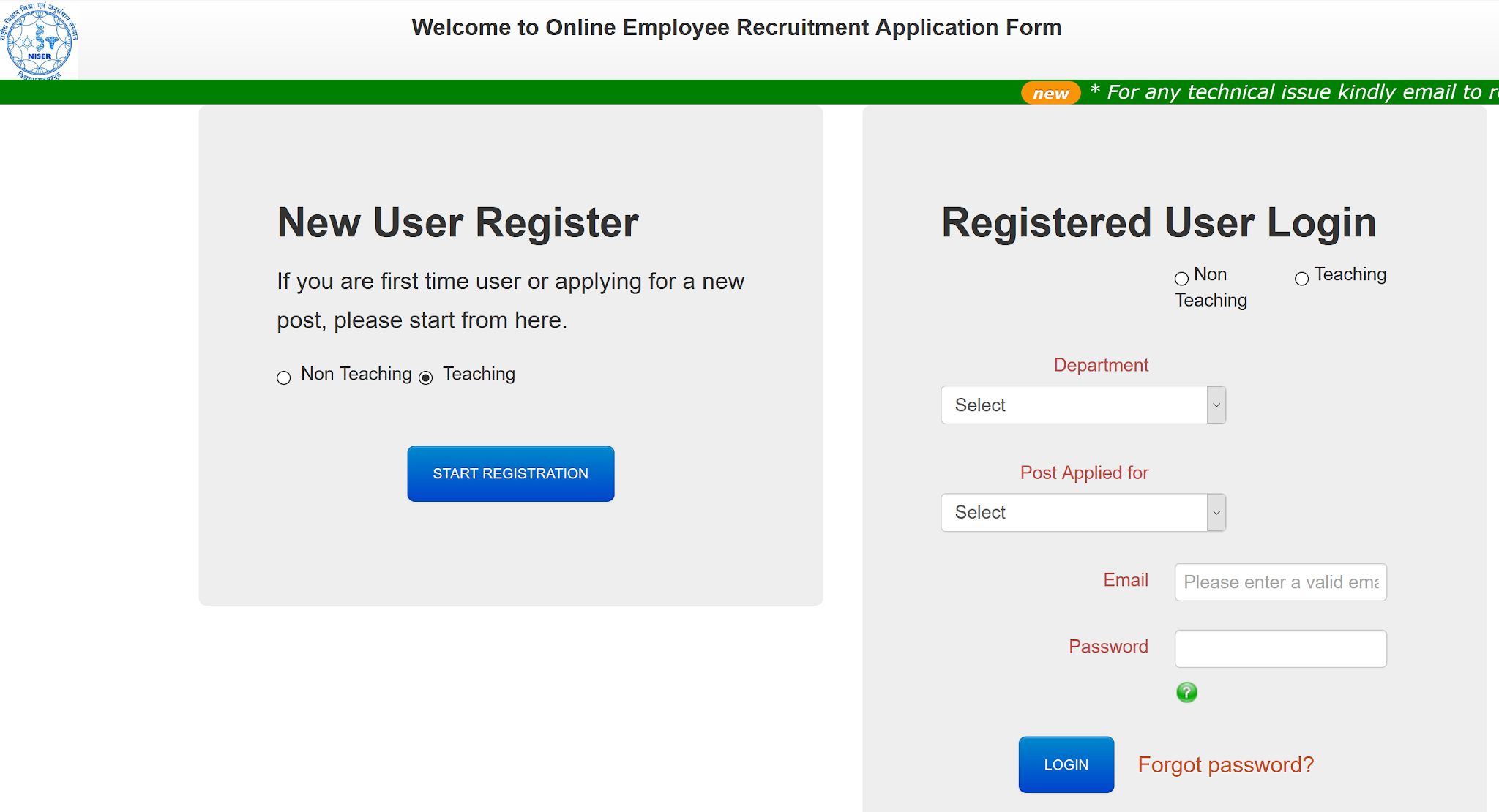
Task: Choose Teaching in Registered User Login
Action: 1301,279
